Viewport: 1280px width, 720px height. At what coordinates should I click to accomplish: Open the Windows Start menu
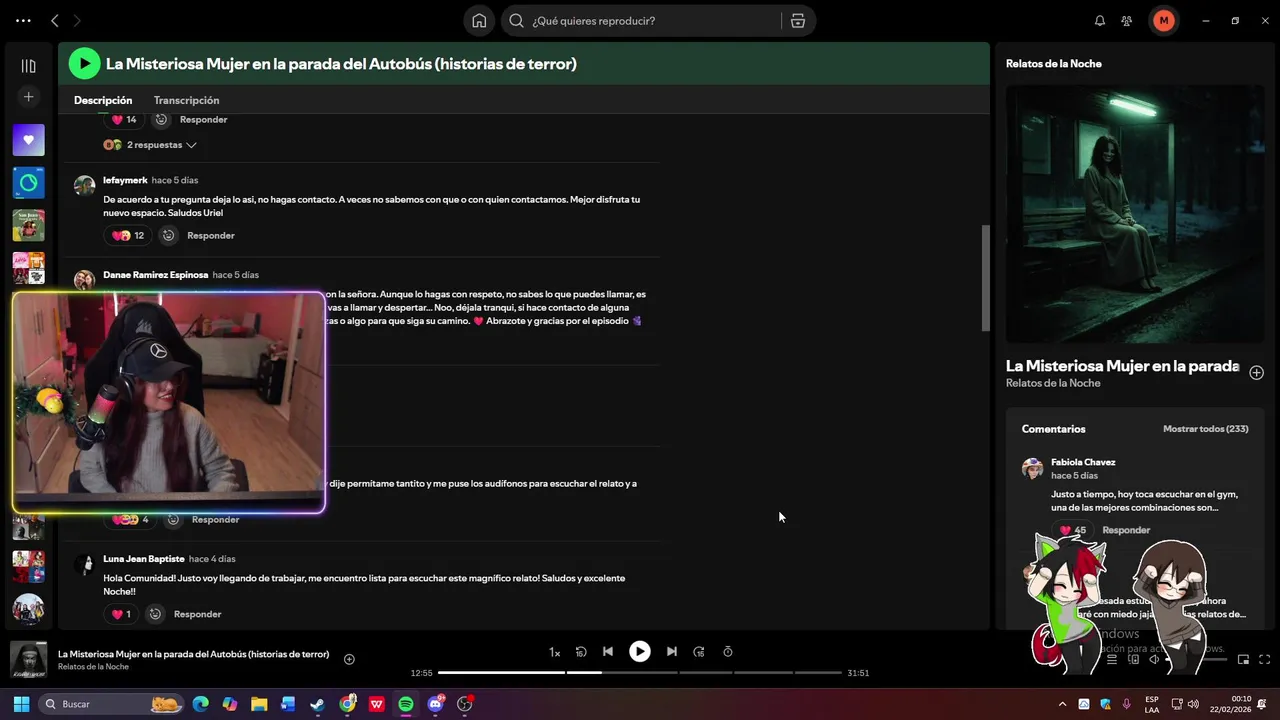coord(21,704)
